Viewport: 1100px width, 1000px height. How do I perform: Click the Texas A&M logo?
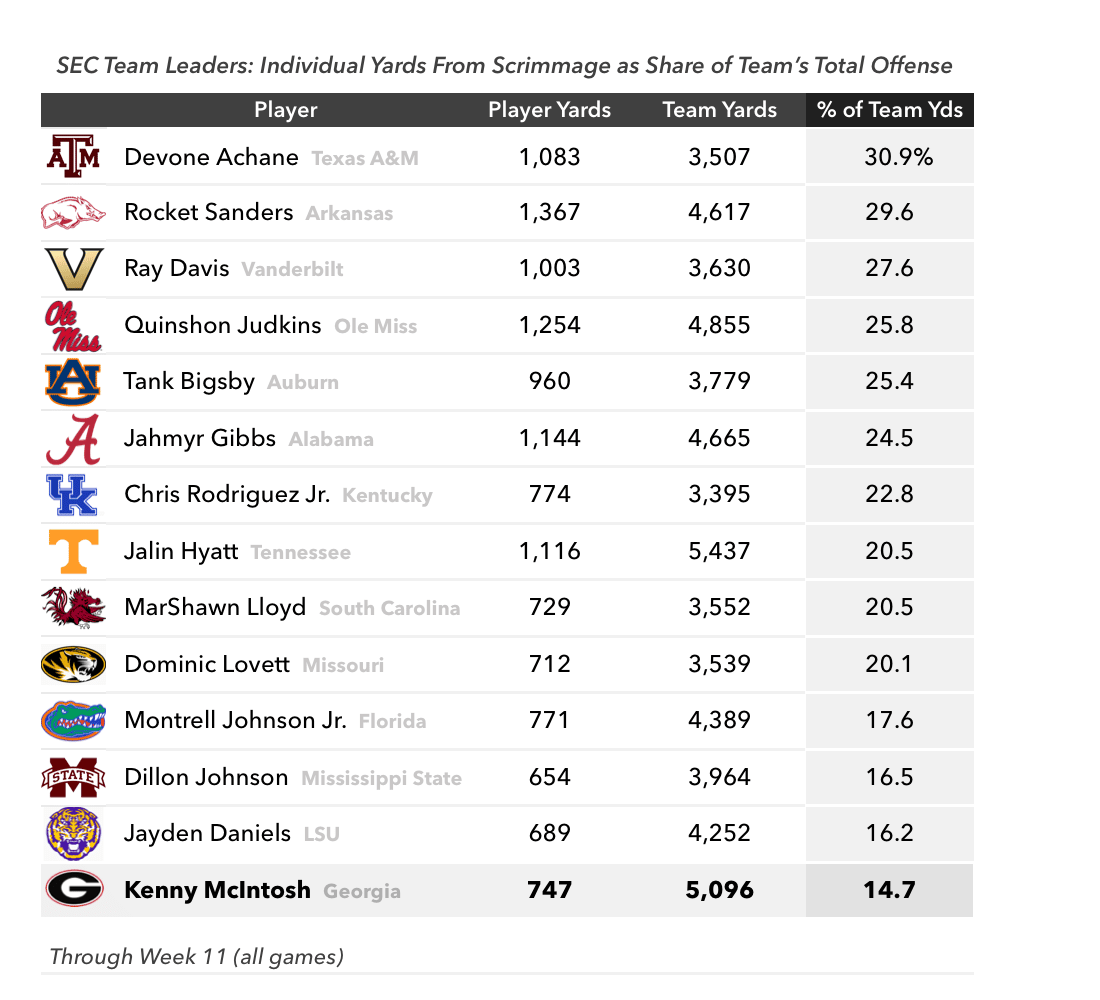point(74,156)
